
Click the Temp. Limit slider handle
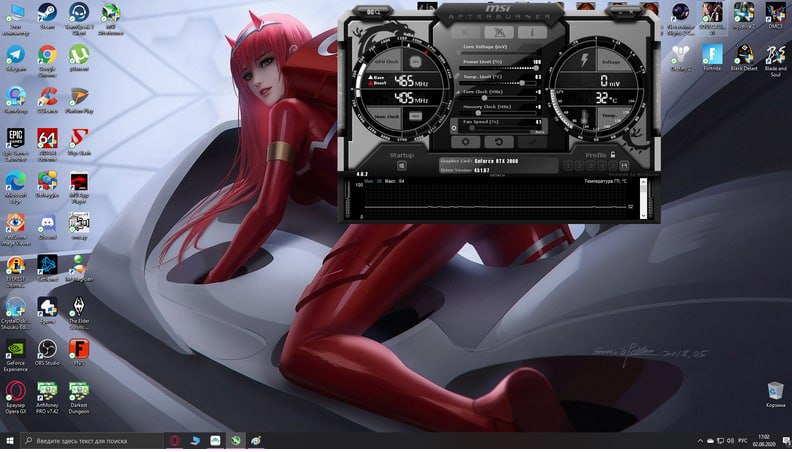[x=522, y=83]
